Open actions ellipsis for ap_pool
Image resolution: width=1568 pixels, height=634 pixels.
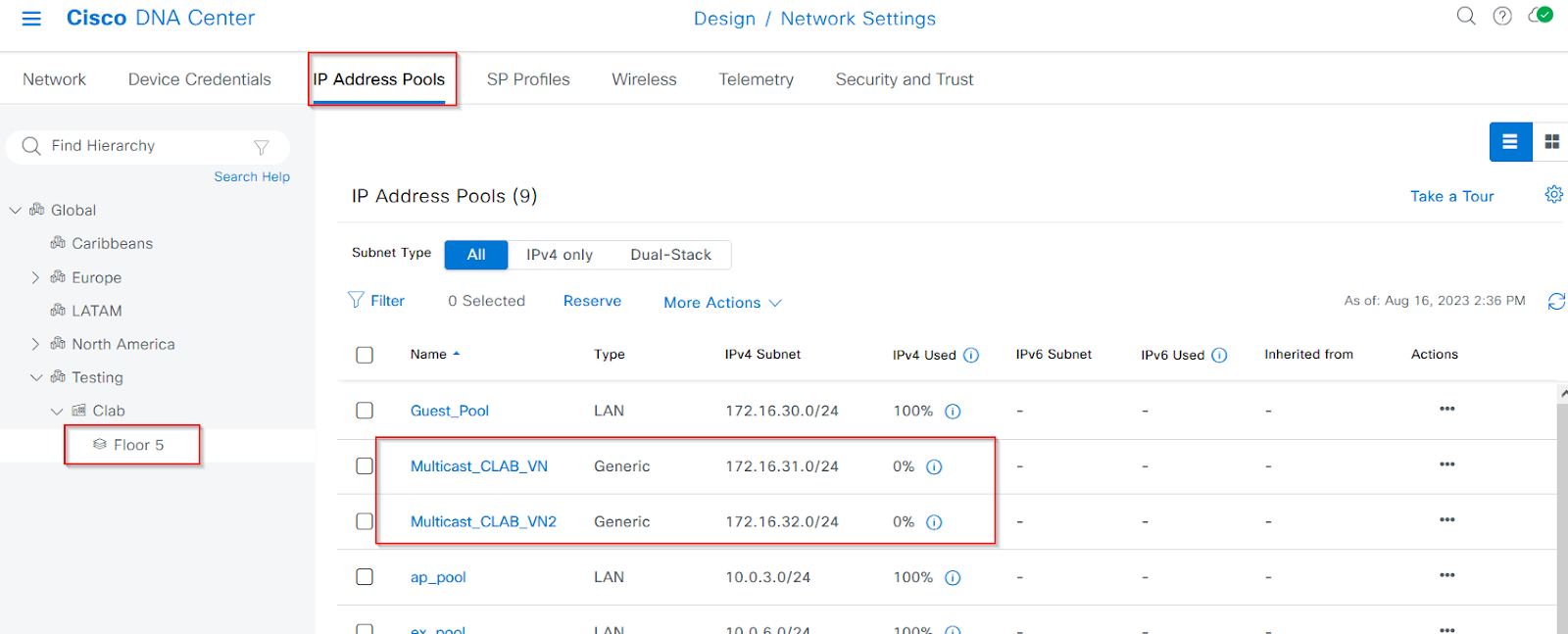point(1446,575)
